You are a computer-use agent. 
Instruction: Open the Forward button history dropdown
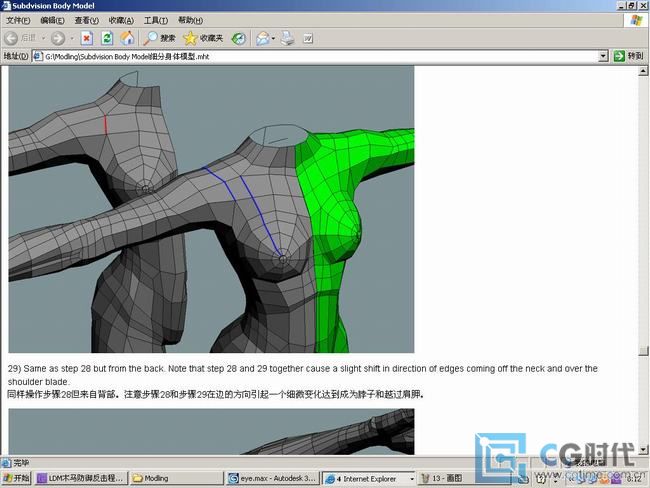[71, 38]
